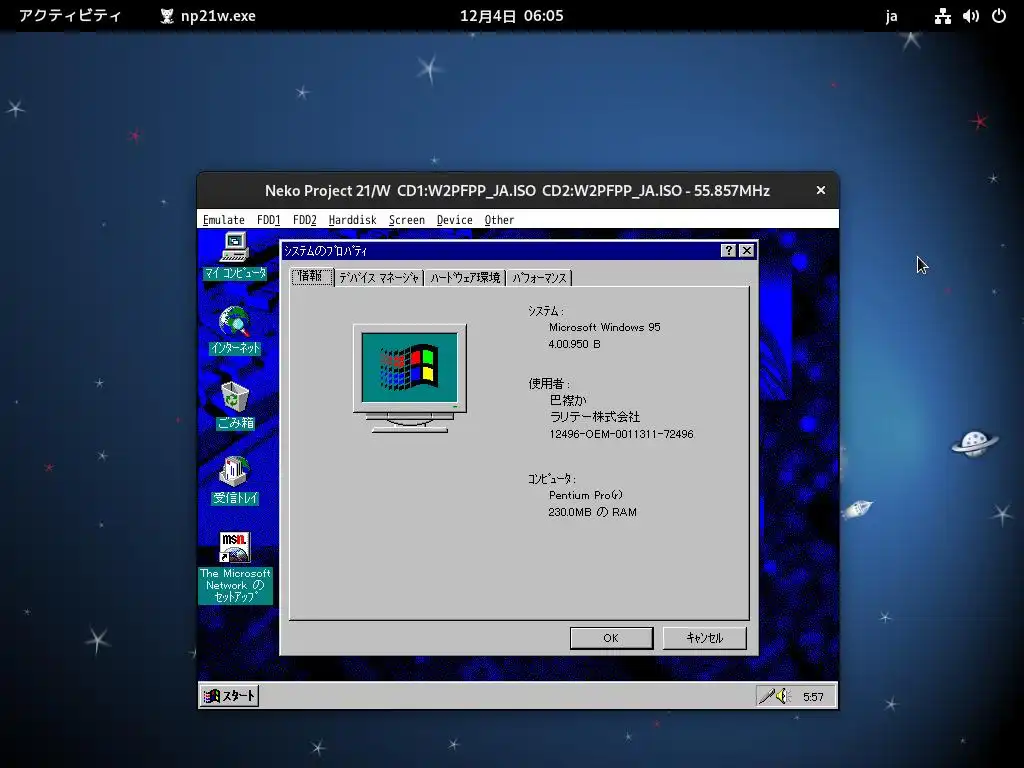Close the Neko Project 21/W window
This screenshot has width=1024, height=768.
[x=821, y=190]
